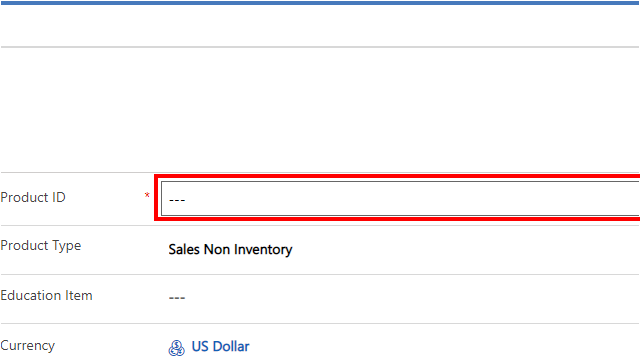Click the red highlight border around Product ID
Screen dimensions: 640x360
pyautogui.click(x=397, y=176)
